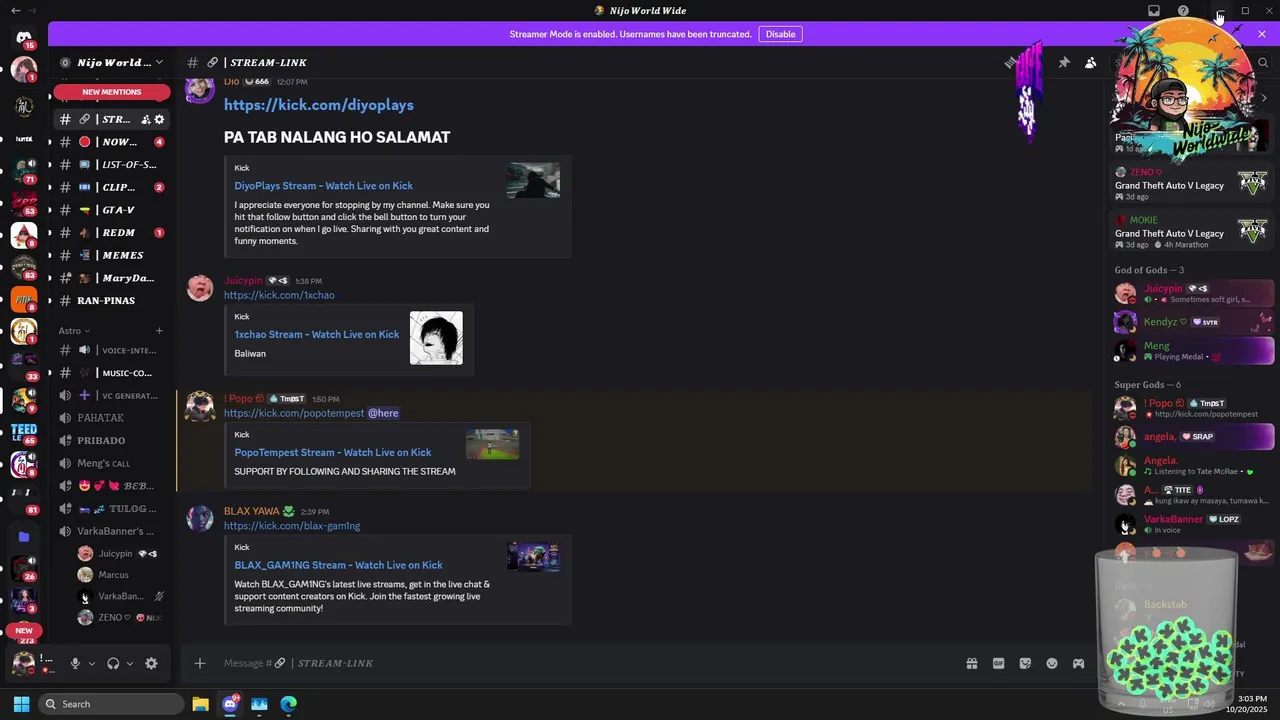
Task: Open the RAN-PINAS channel
Action: tap(112, 300)
